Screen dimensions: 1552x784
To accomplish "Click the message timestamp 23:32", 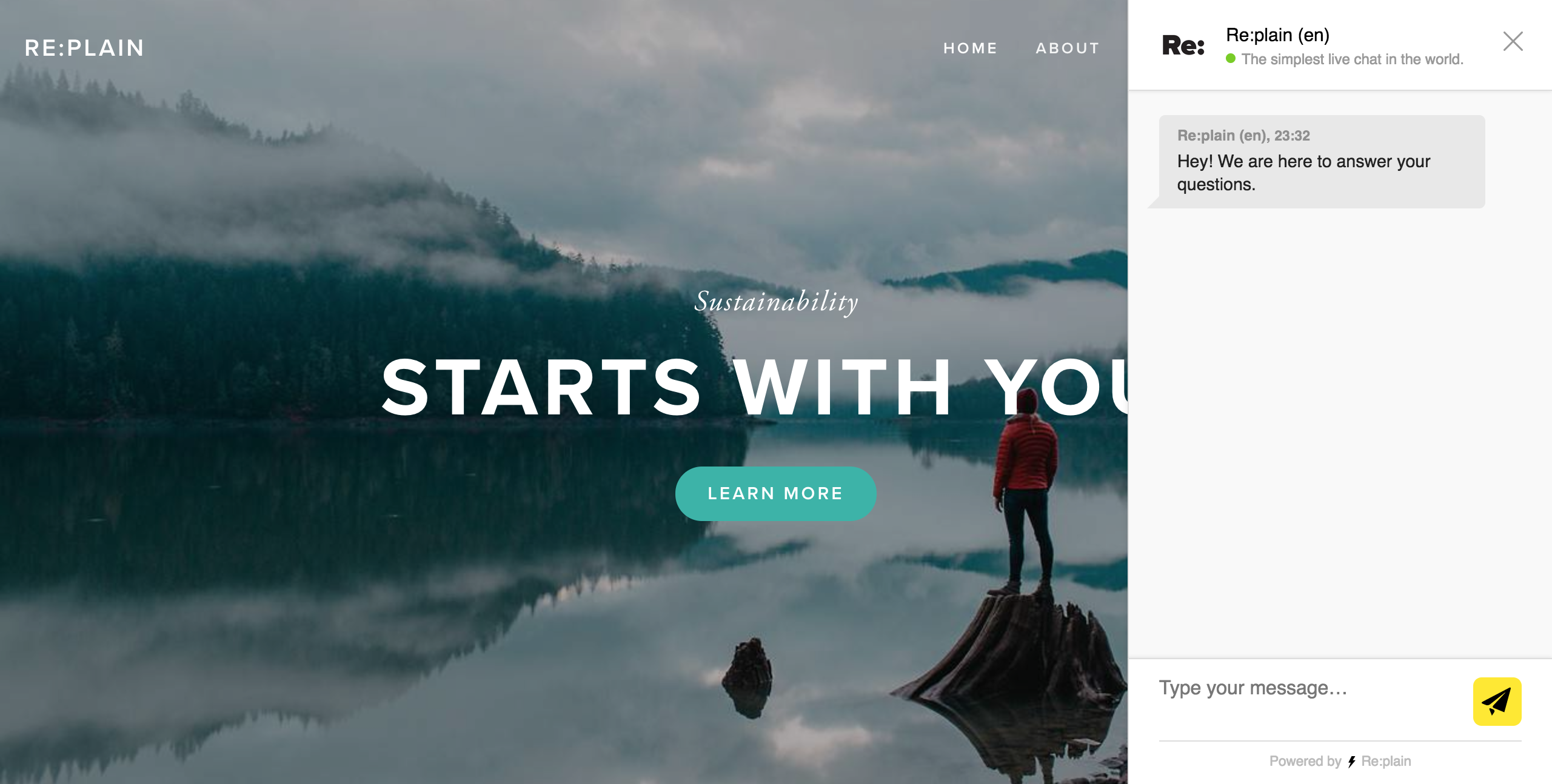I will [x=1292, y=136].
